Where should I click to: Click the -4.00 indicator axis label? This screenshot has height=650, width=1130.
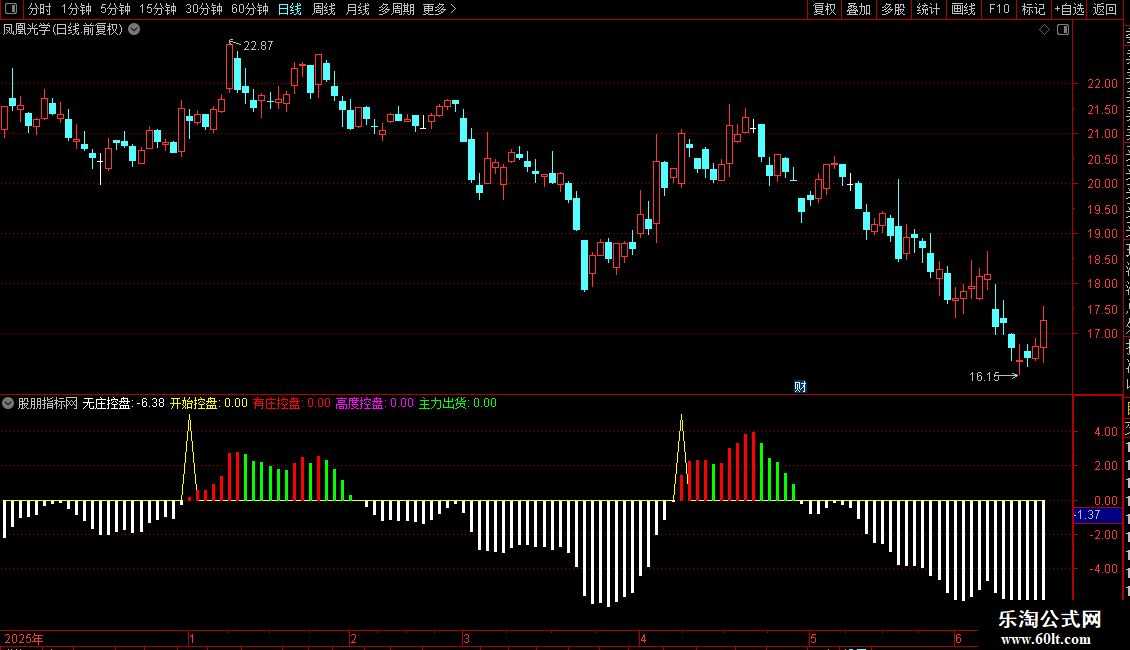point(1103,569)
